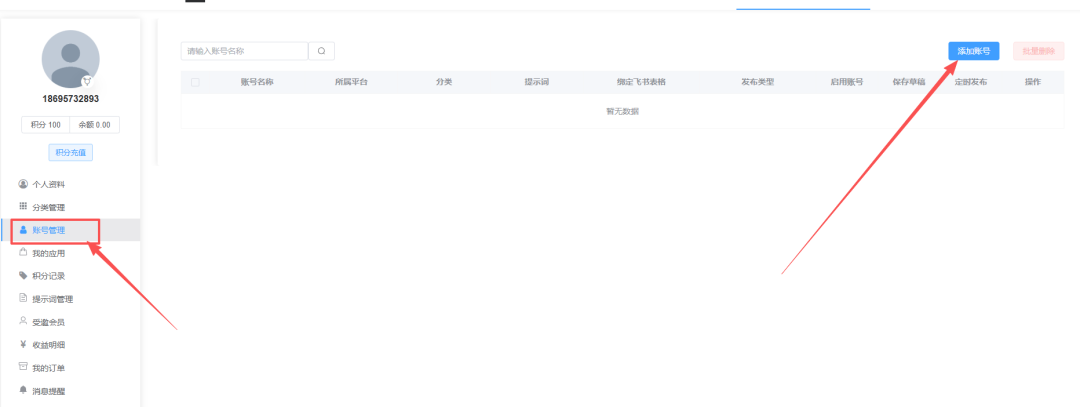Click the blue 添加账号 button
Image resolution: width=1080 pixels, height=407 pixels.
click(x=974, y=51)
